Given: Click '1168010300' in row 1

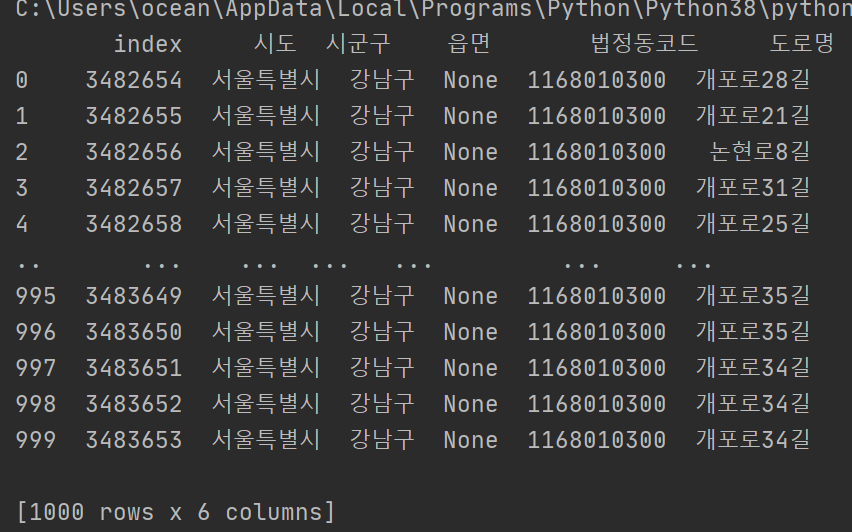Looking at the screenshot, I should coord(597,116).
